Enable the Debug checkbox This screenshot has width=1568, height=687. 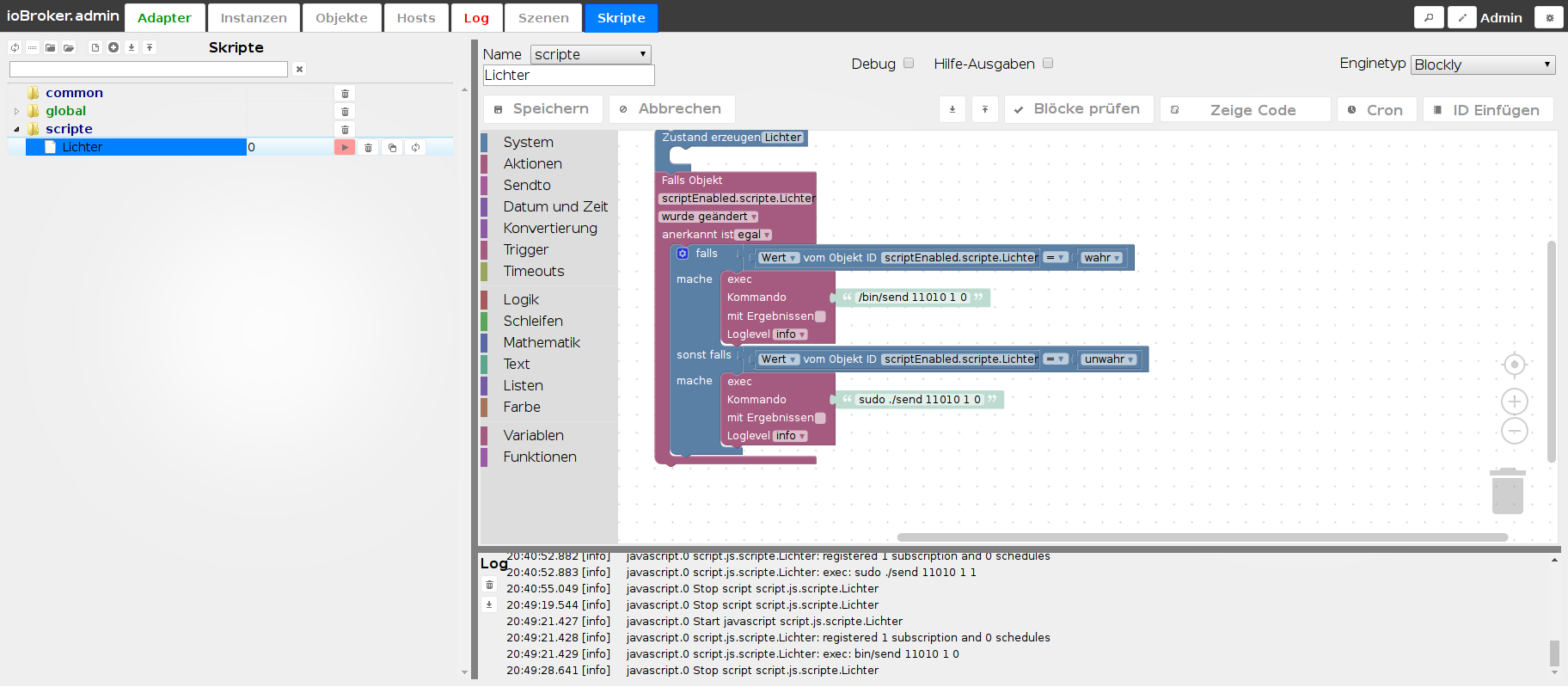(909, 63)
